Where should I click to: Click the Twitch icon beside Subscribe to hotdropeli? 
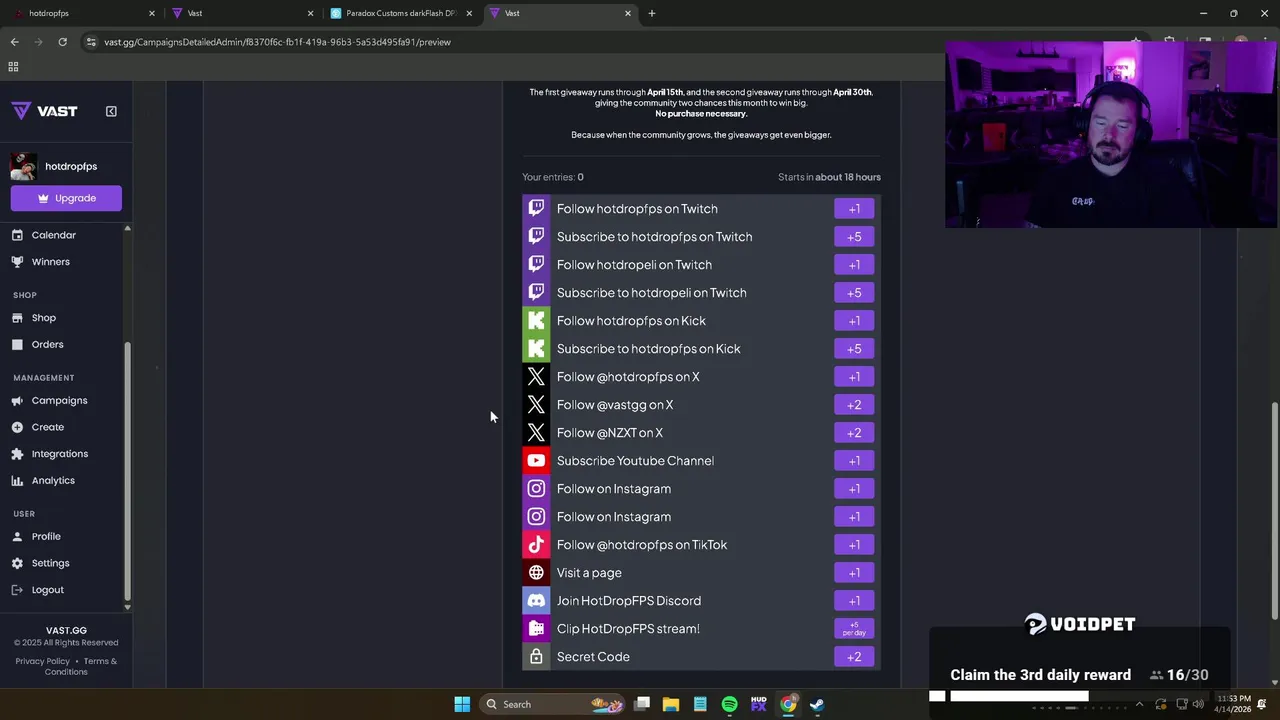536,292
